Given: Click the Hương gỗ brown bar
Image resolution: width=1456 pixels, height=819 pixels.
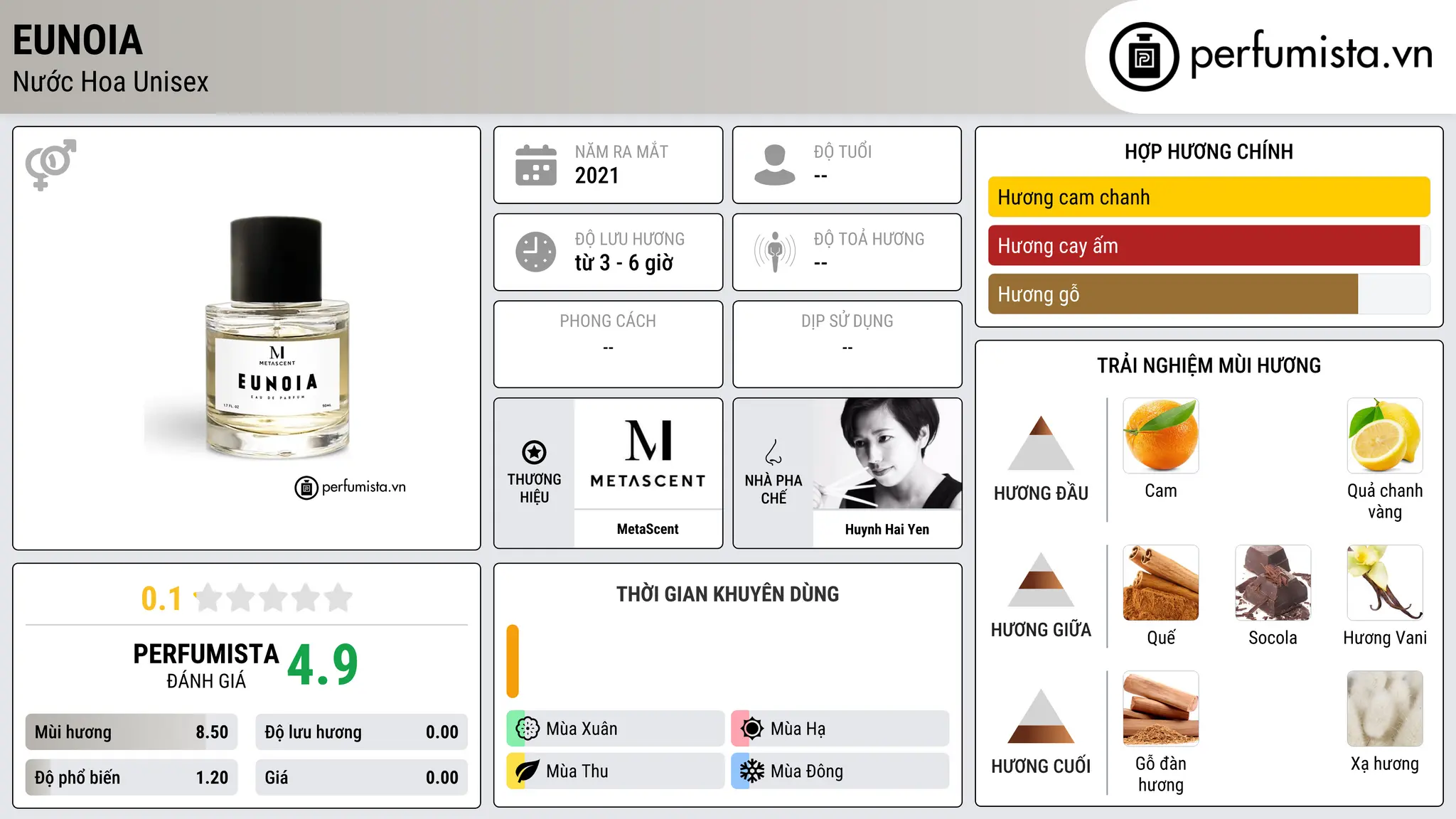Looking at the screenshot, I should point(1173,294).
